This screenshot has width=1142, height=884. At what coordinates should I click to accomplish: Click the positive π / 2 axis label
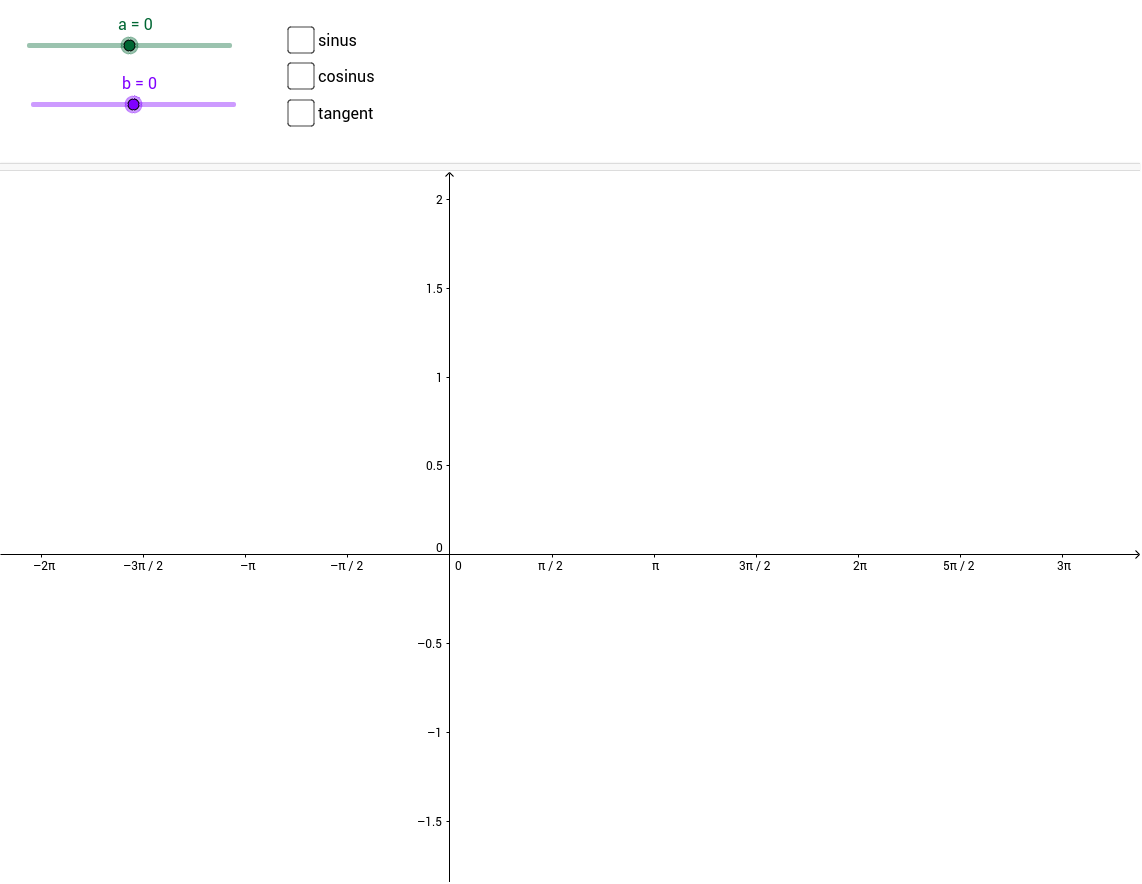[551, 566]
